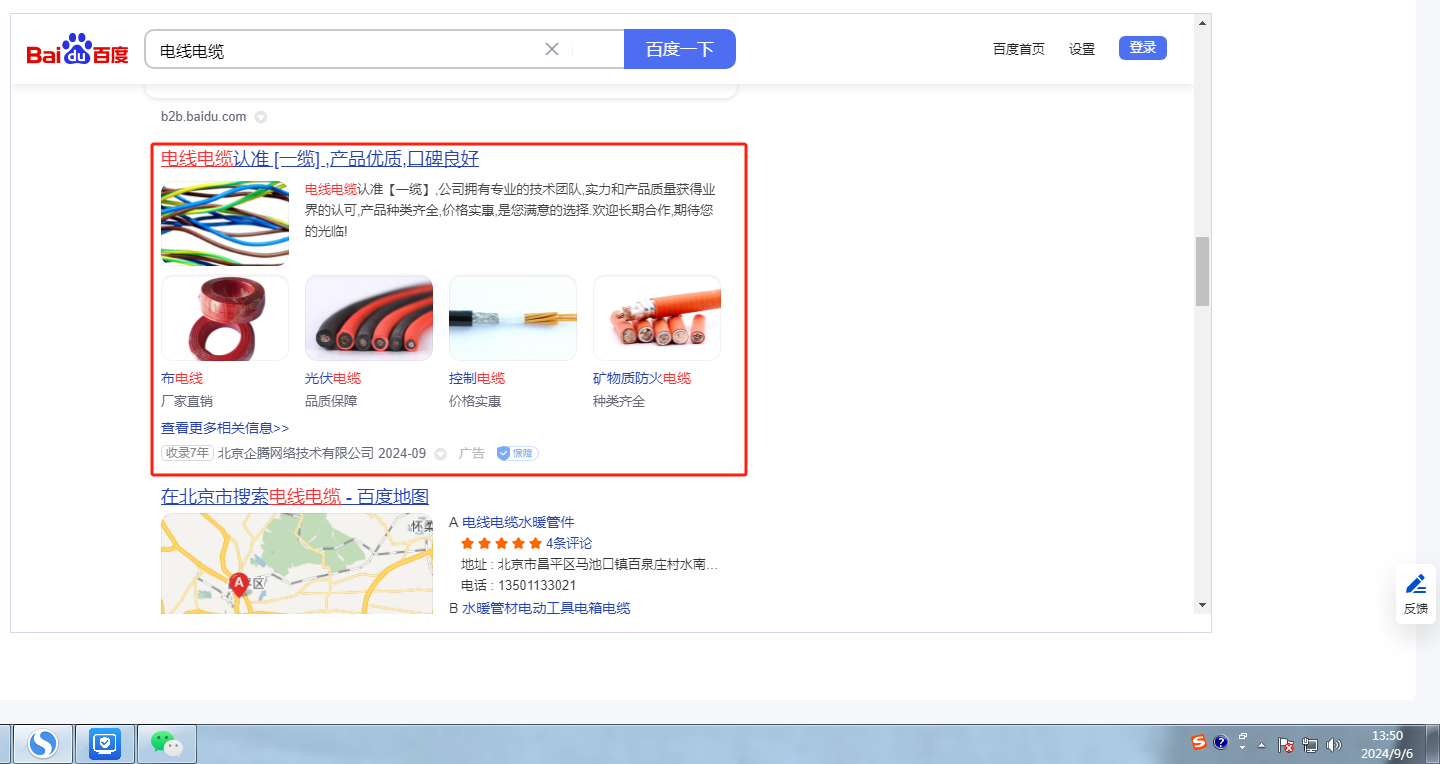1440x764 pixels.
Task: Click the Show desktop button
Action: 1433,744
